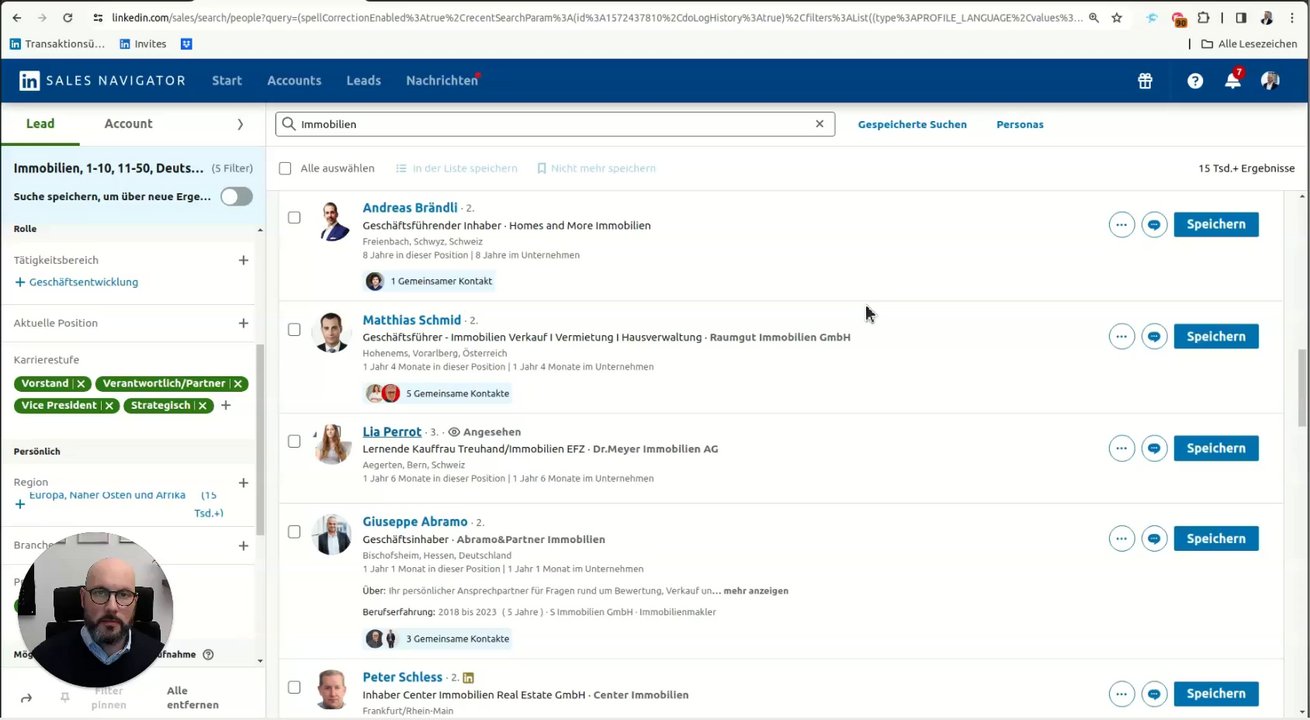Open more options for Lia Perrot
The image size is (1310, 720).
[1121, 449]
